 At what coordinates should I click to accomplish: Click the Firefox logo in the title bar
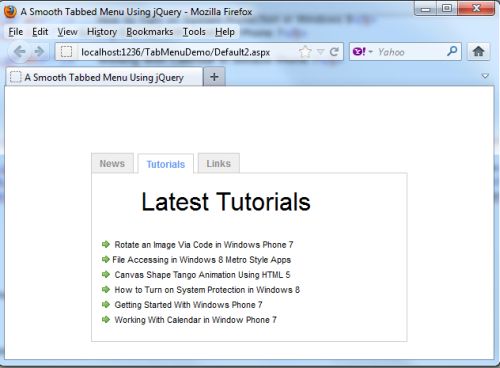click(10, 12)
